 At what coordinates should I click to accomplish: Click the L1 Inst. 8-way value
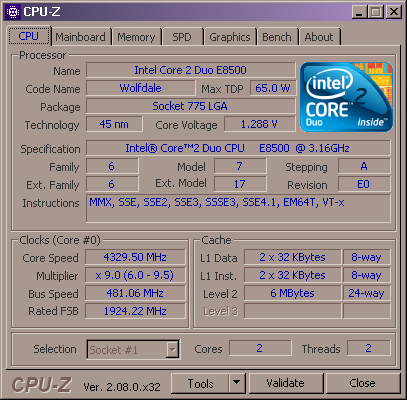pos(367,275)
